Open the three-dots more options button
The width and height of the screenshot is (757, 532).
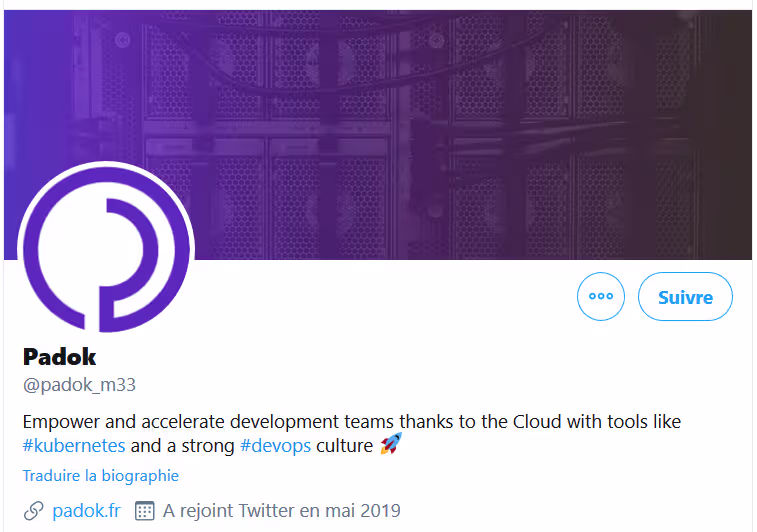point(601,297)
